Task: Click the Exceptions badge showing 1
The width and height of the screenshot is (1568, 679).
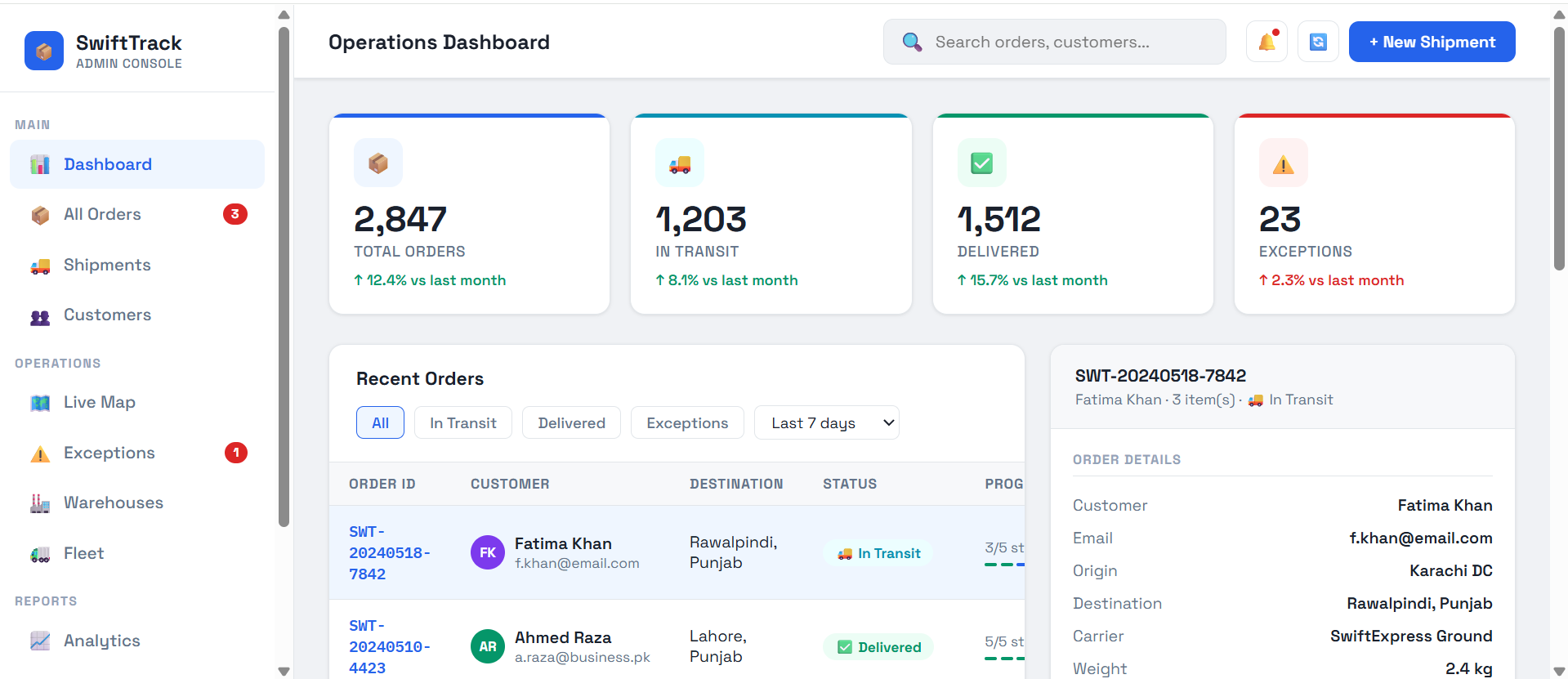Action: point(236,453)
